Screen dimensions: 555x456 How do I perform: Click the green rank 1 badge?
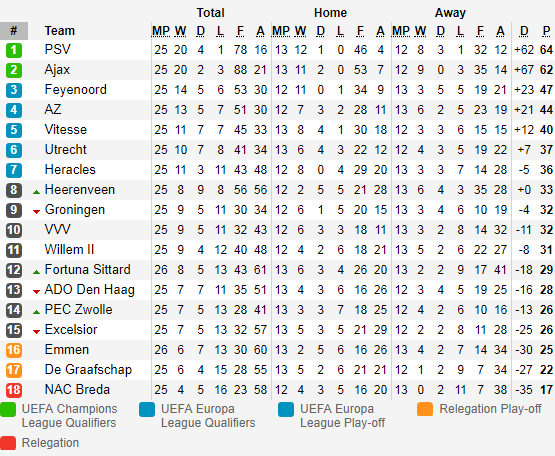pyautogui.click(x=14, y=50)
